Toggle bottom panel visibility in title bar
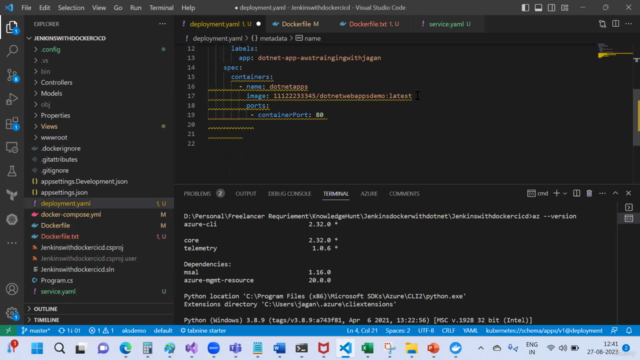Viewport: 640px width, 360px height. click(x=538, y=8)
